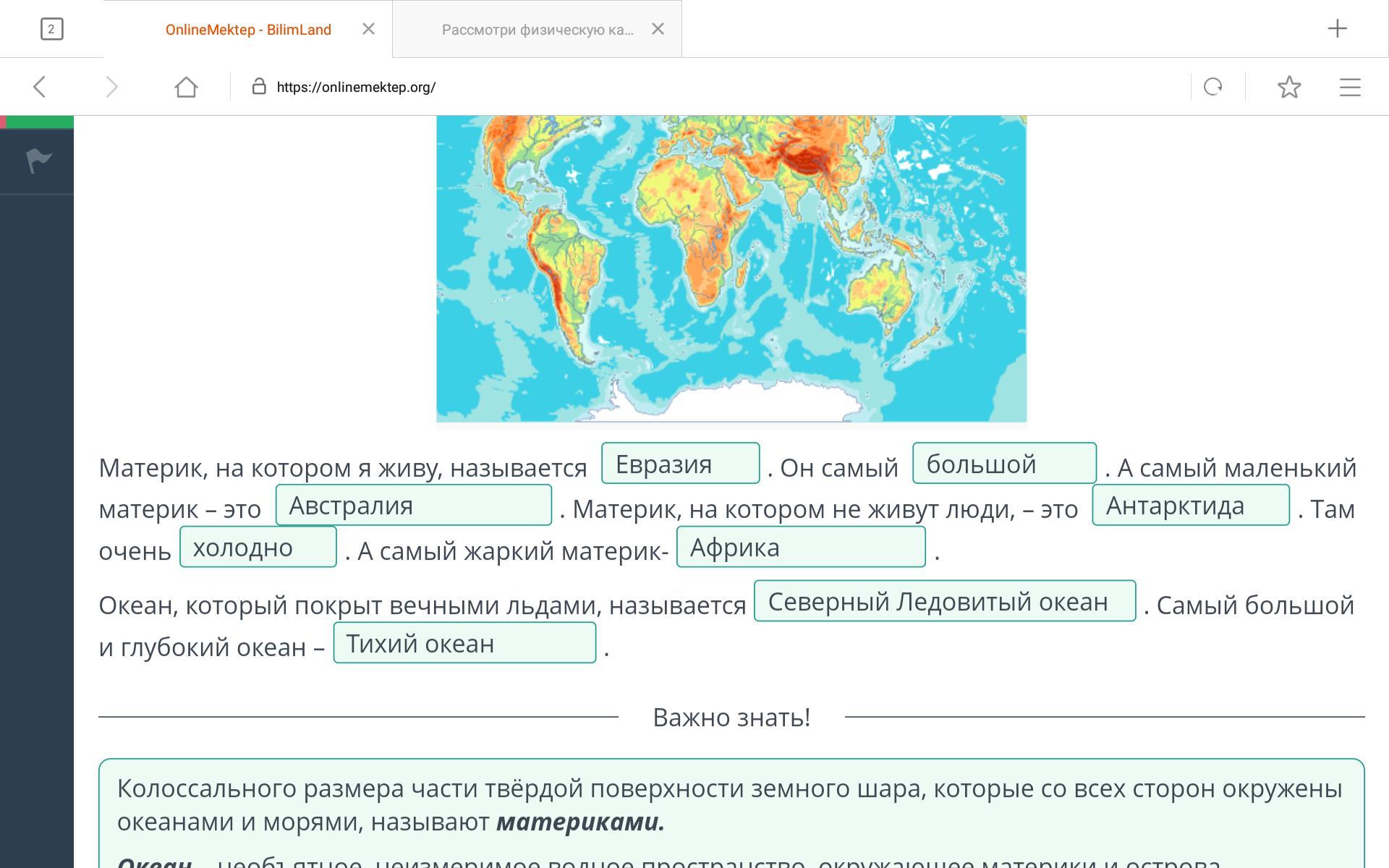Viewport: 1389px width, 868px height.
Task: Open the Австралия answer dropdown
Action: [413, 506]
